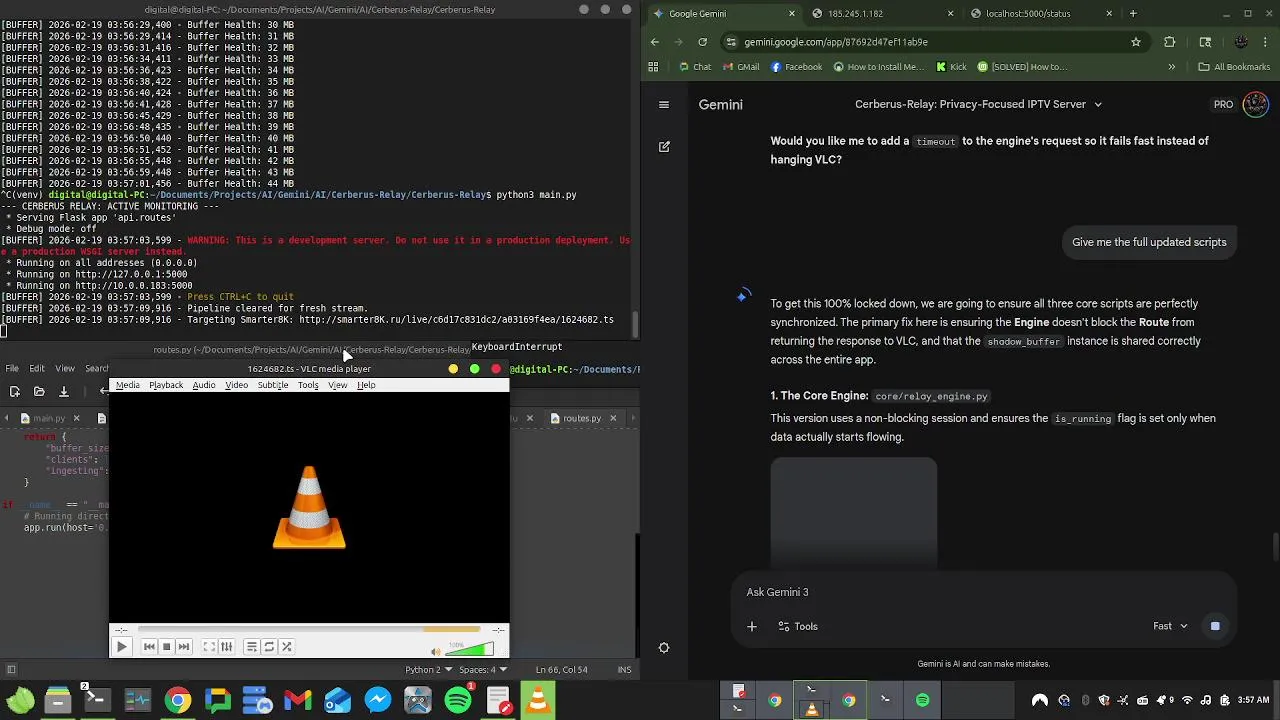Open the Chrome apps grid shortcut
Viewport: 1280px width, 720px height.
[654, 67]
